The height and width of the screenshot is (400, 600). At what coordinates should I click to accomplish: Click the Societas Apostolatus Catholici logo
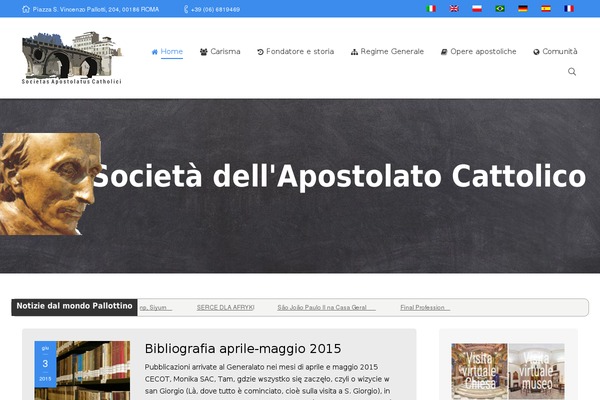[x=72, y=58]
